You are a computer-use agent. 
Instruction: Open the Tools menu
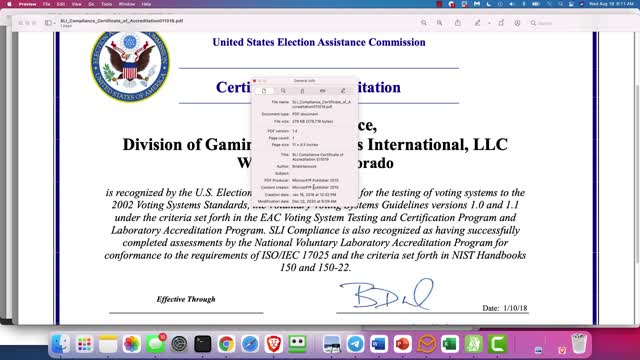[107, 4]
